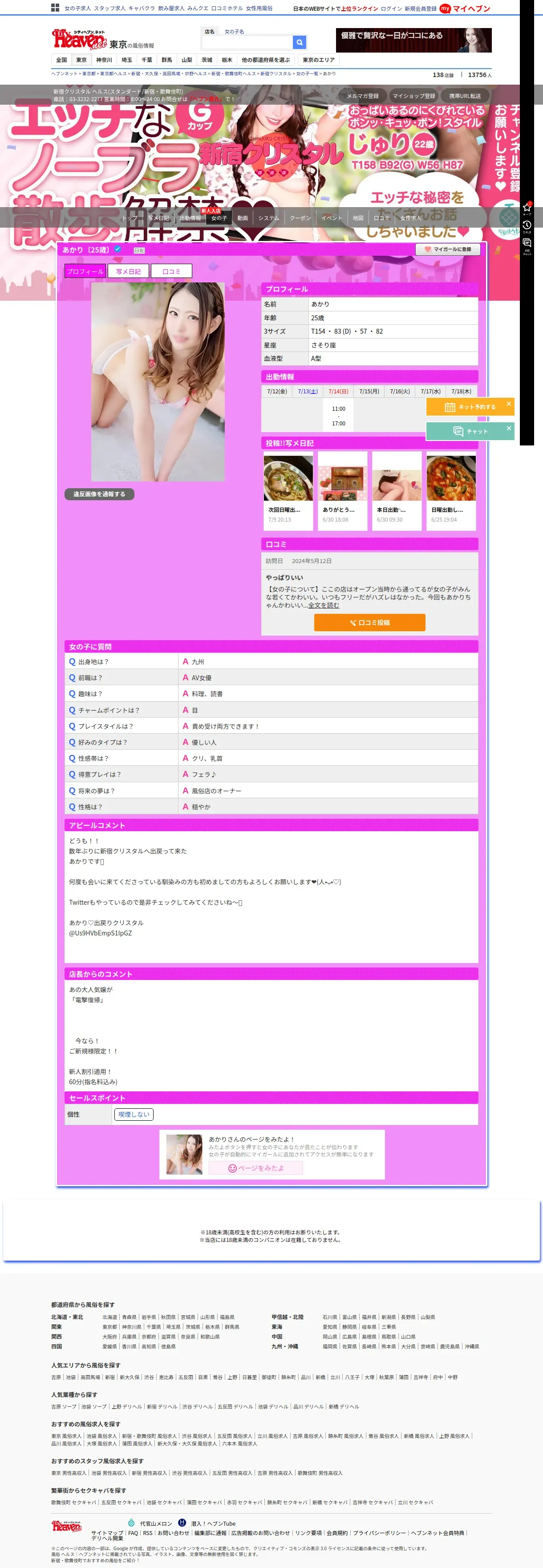
Task: Click the small 日記 tag next to name
Action: pyautogui.click(x=138, y=250)
